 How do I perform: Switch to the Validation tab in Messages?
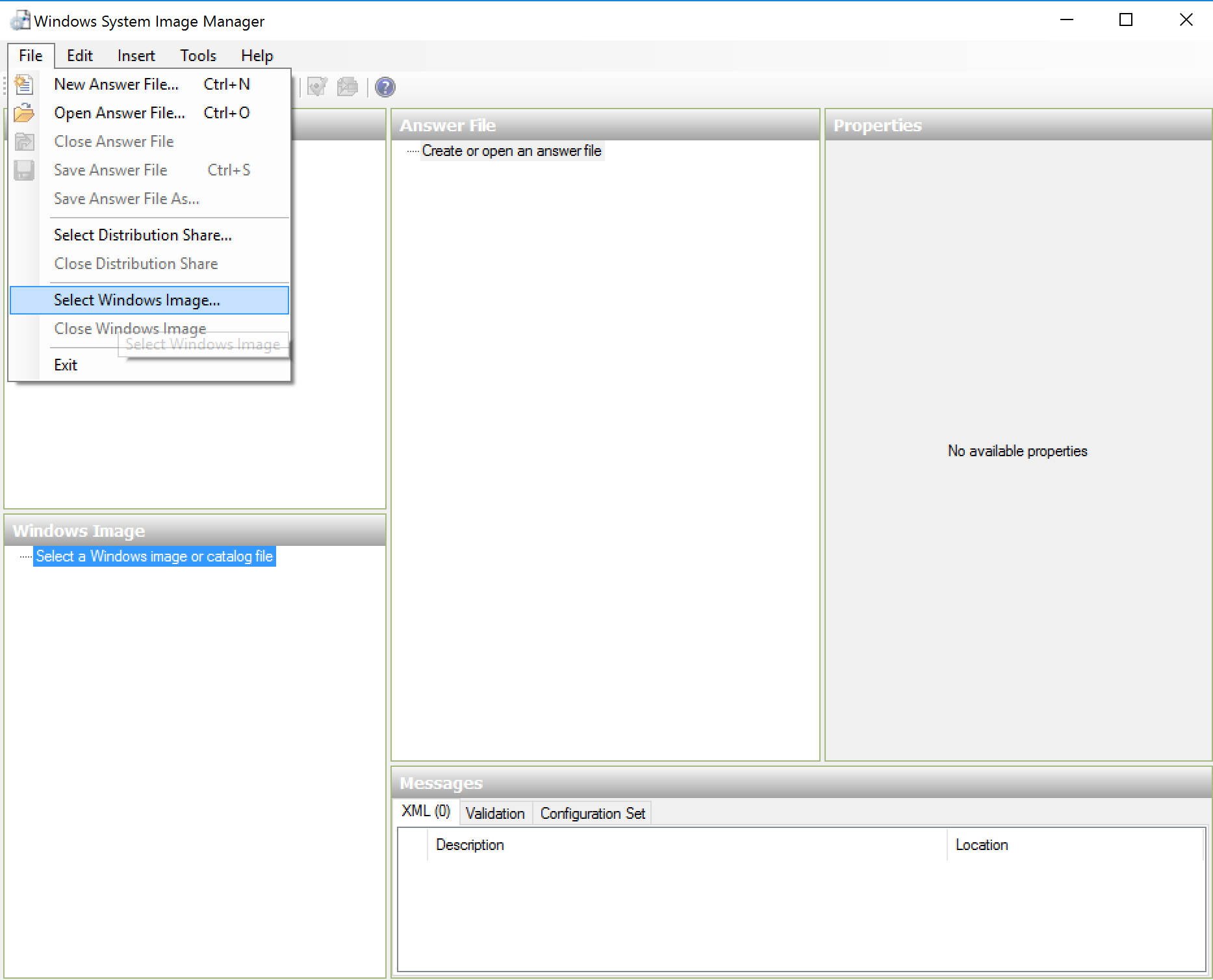point(495,813)
